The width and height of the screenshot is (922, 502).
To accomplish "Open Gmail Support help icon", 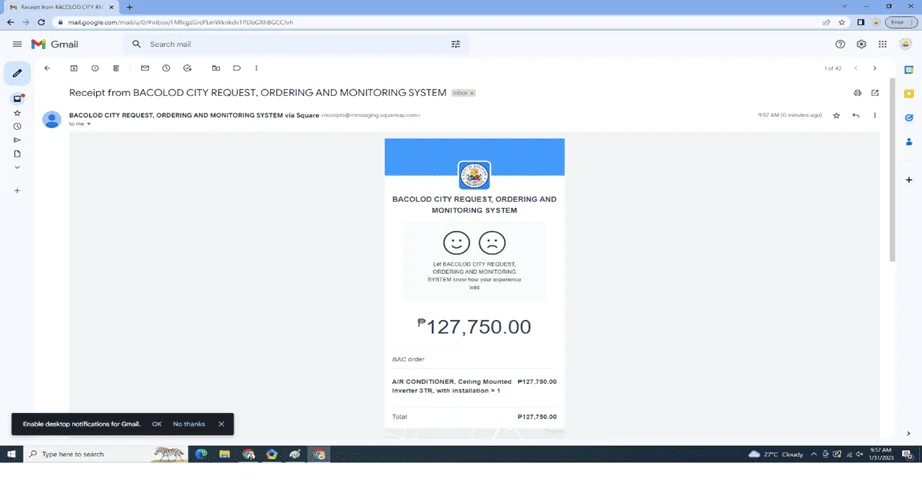I will (840, 44).
